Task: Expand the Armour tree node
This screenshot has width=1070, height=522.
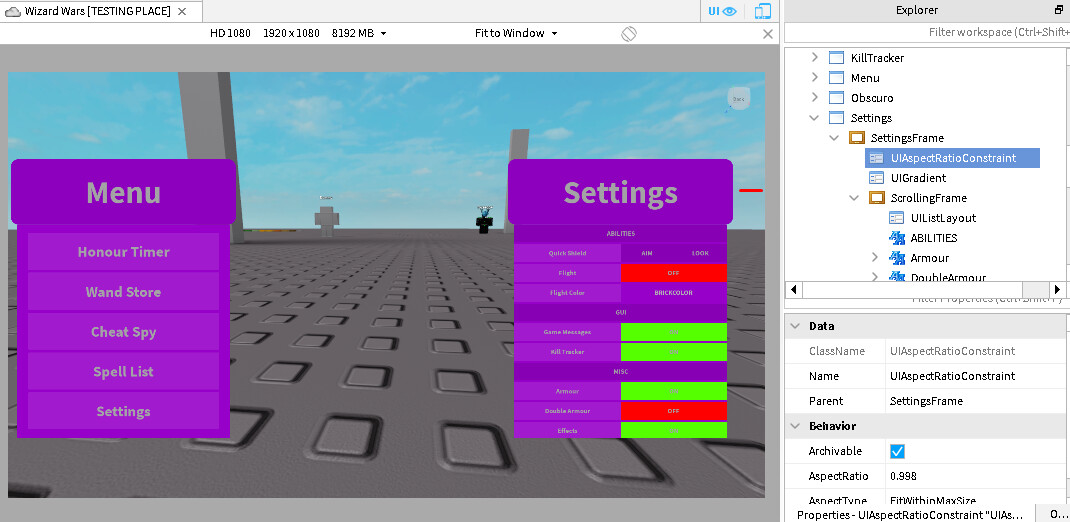Action: click(x=874, y=258)
